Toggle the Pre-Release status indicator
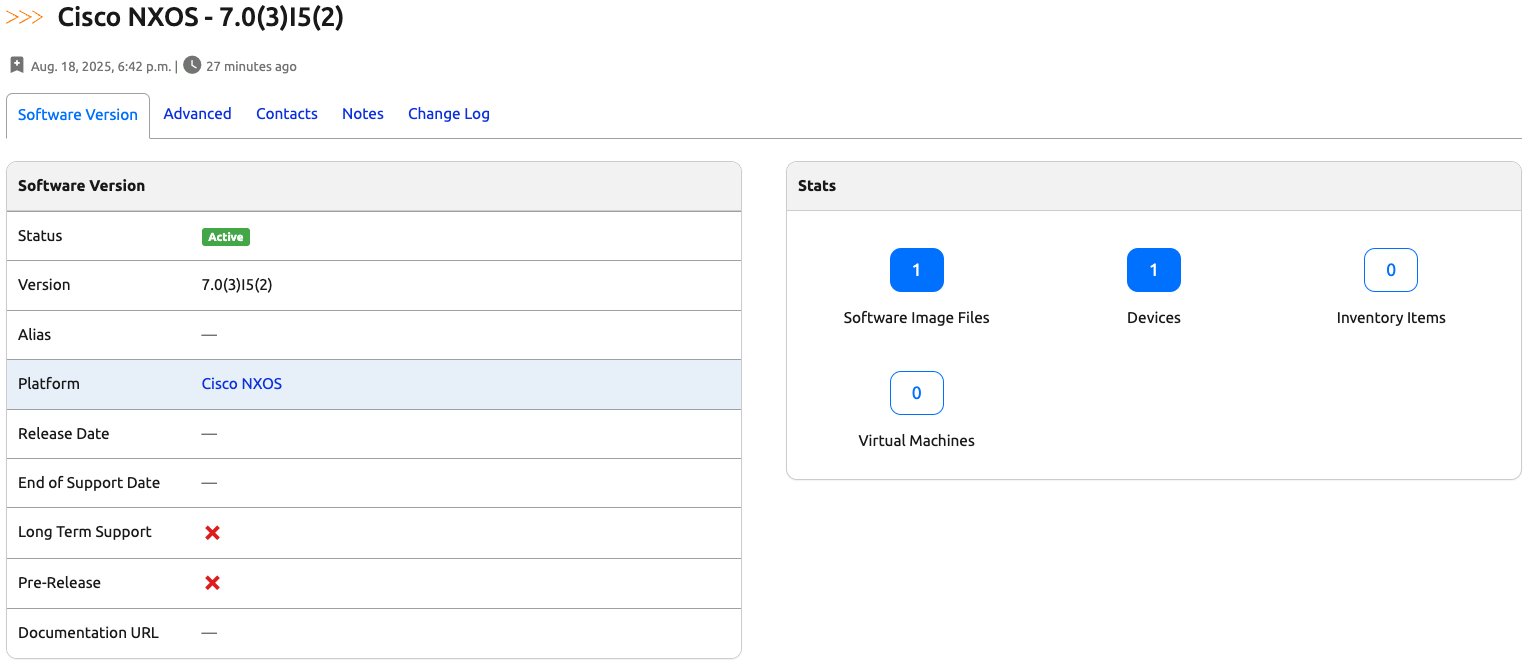Screen dimensions: 1530x668 click(211, 583)
